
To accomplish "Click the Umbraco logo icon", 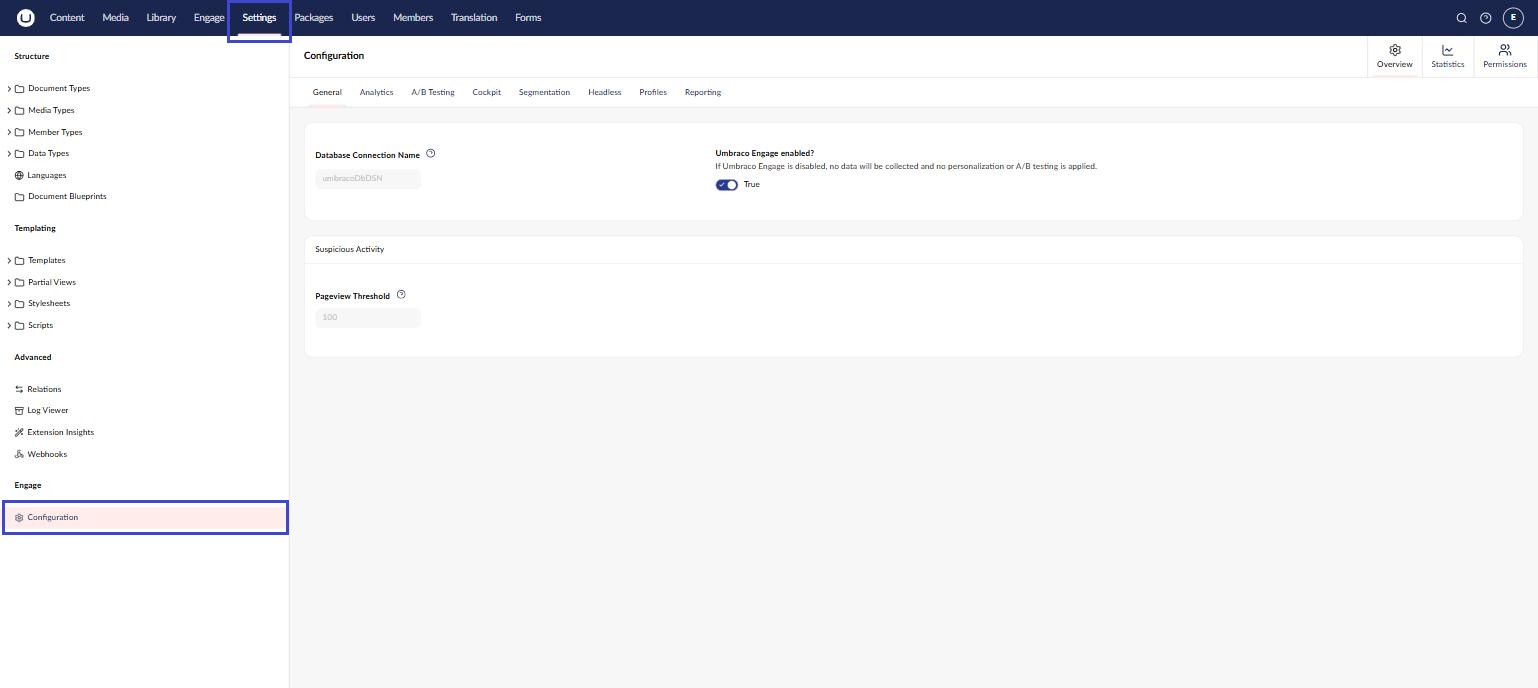I will (26, 18).
